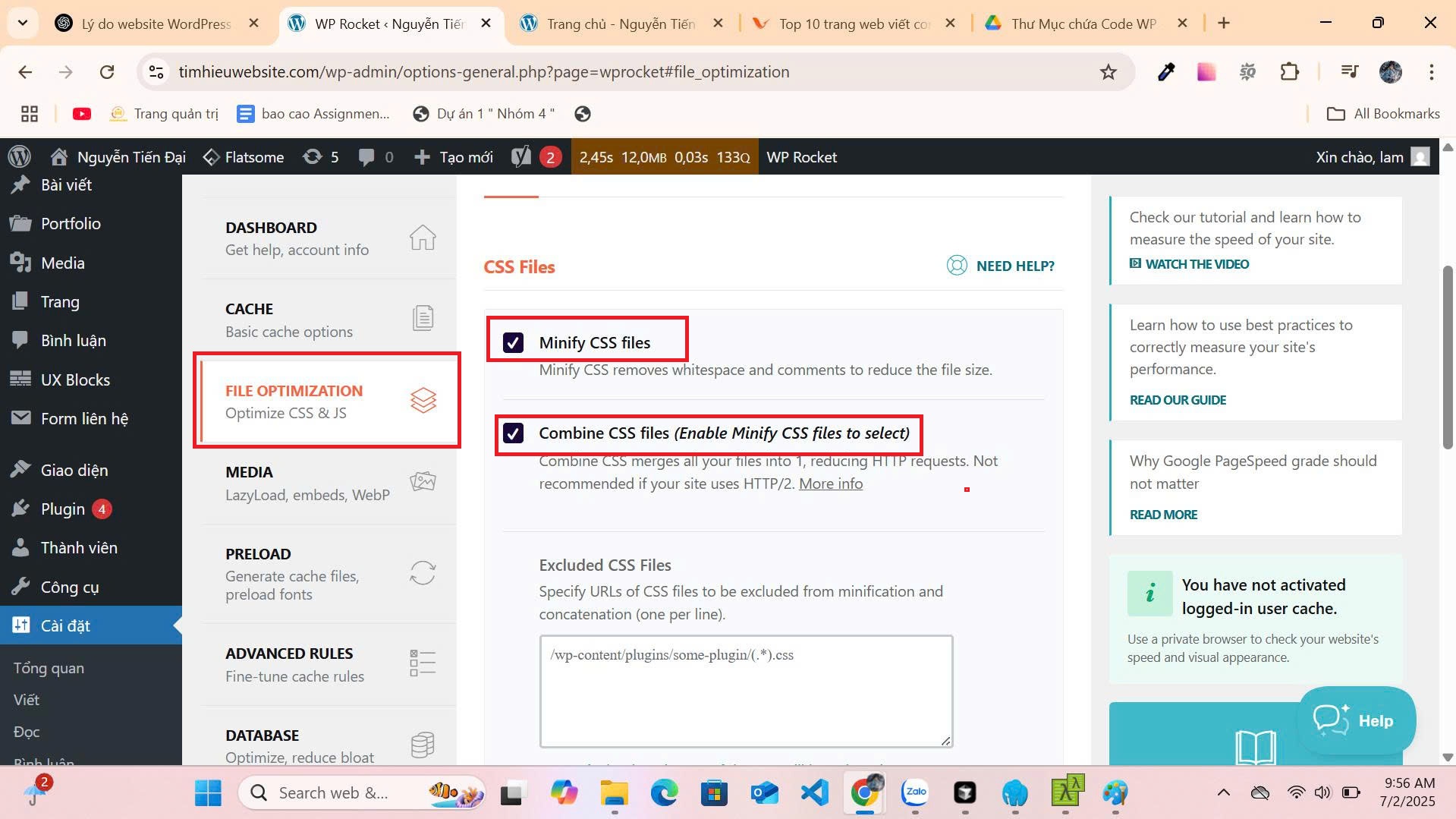1456x819 pixels.
Task: Open the WordPress logo menu in admin bar
Action: 20,157
